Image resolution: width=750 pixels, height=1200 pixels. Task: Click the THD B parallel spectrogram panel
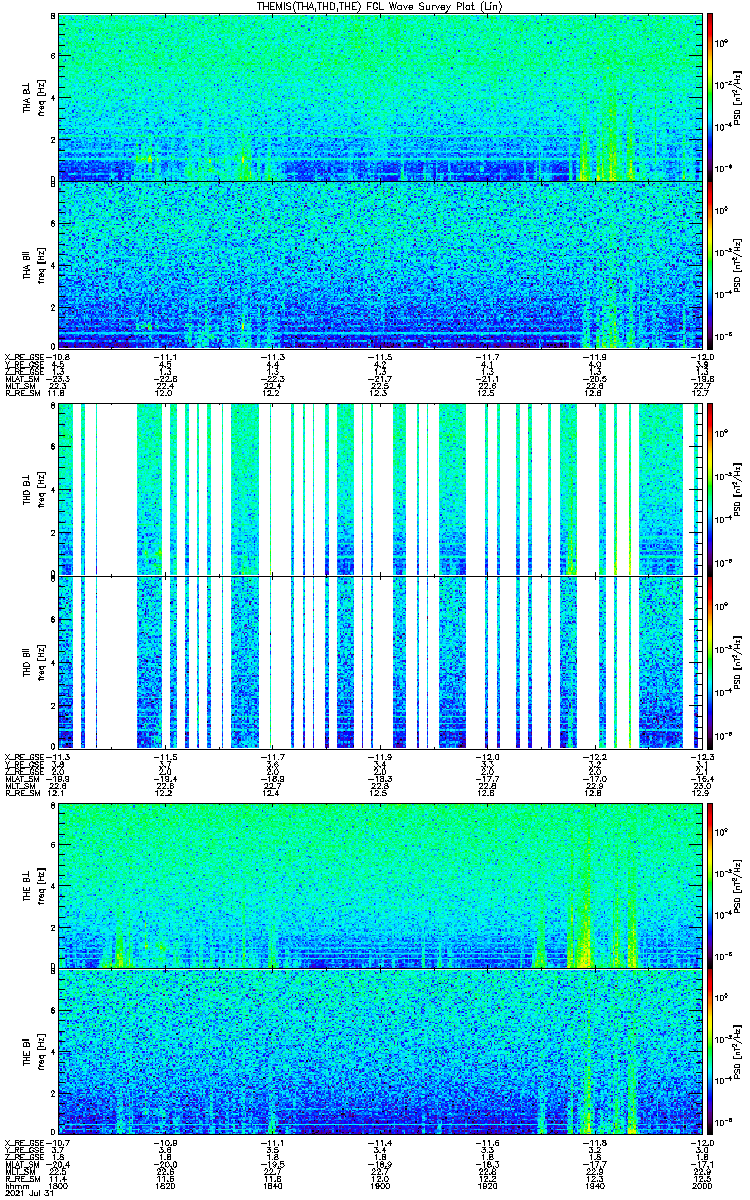point(382,661)
